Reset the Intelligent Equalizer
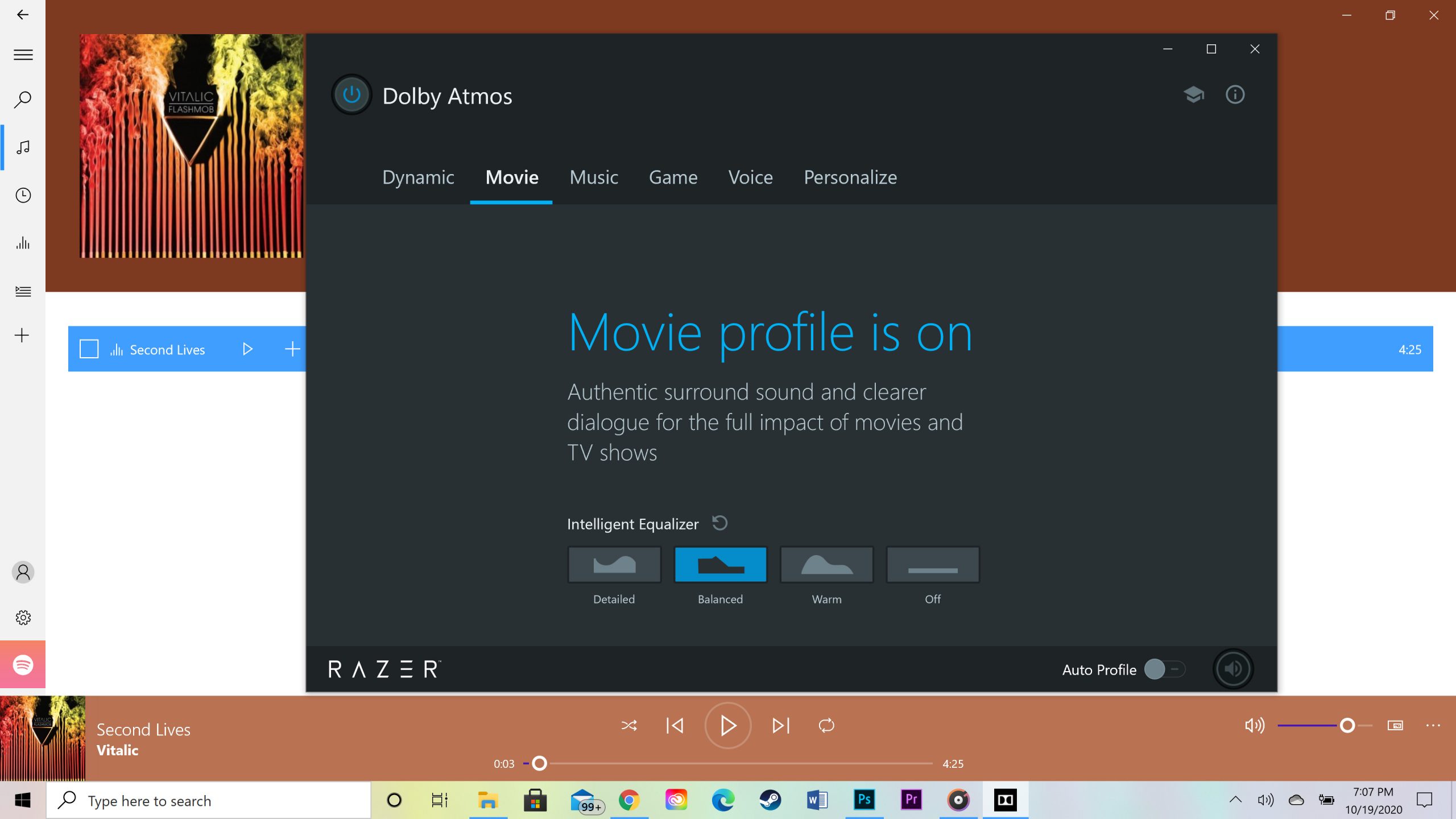Viewport: 1456px width, 819px height. coord(720,523)
